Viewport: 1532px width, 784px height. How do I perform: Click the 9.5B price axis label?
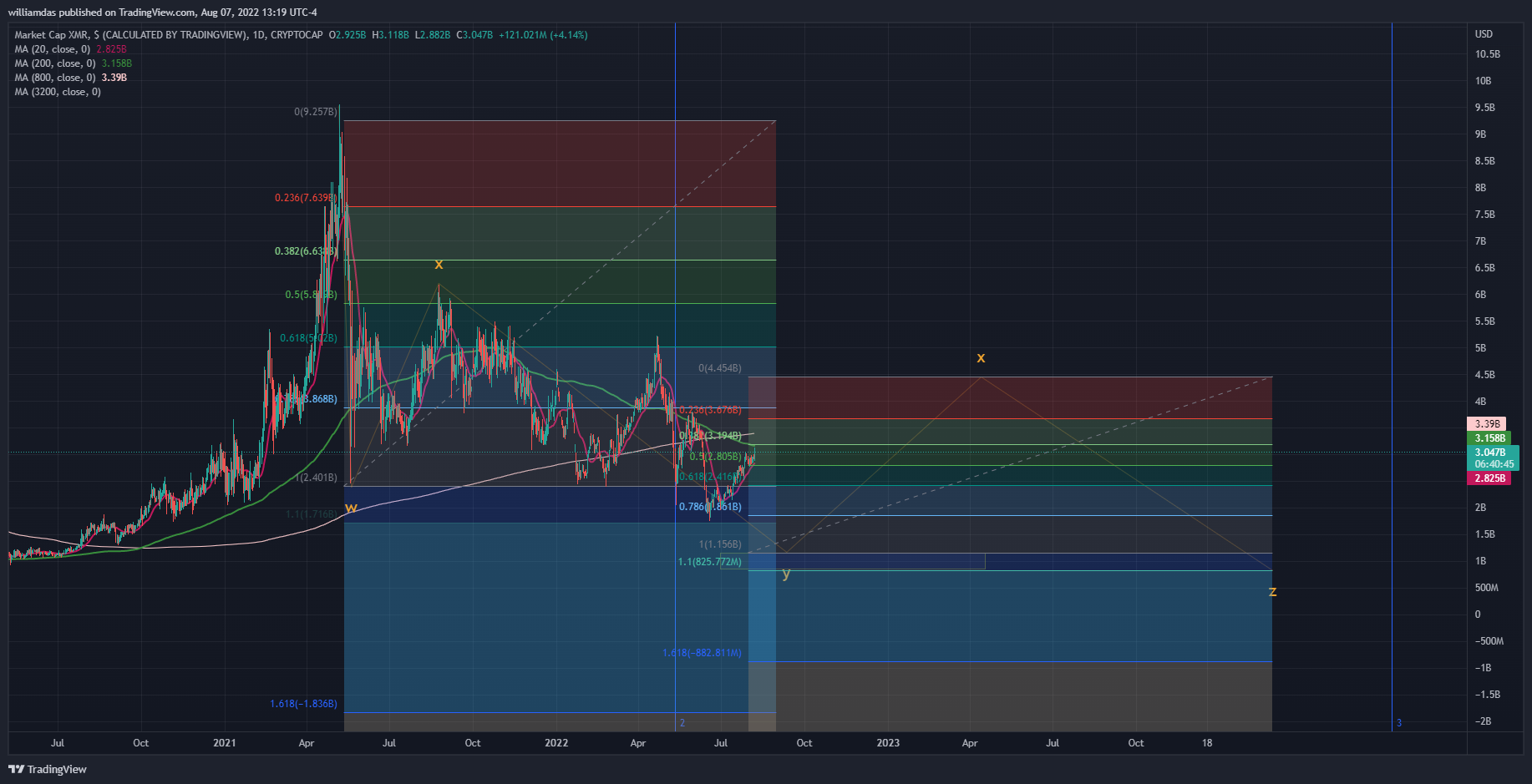click(x=1485, y=108)
